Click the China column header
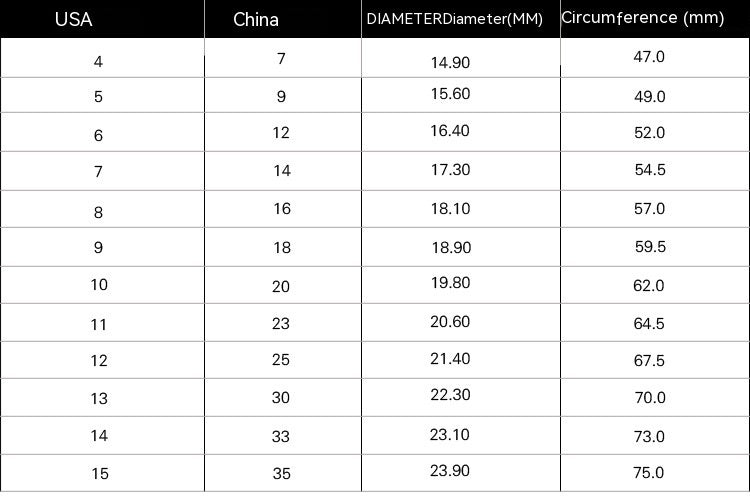Screen dimensions: 750x504 coord(256,19)
